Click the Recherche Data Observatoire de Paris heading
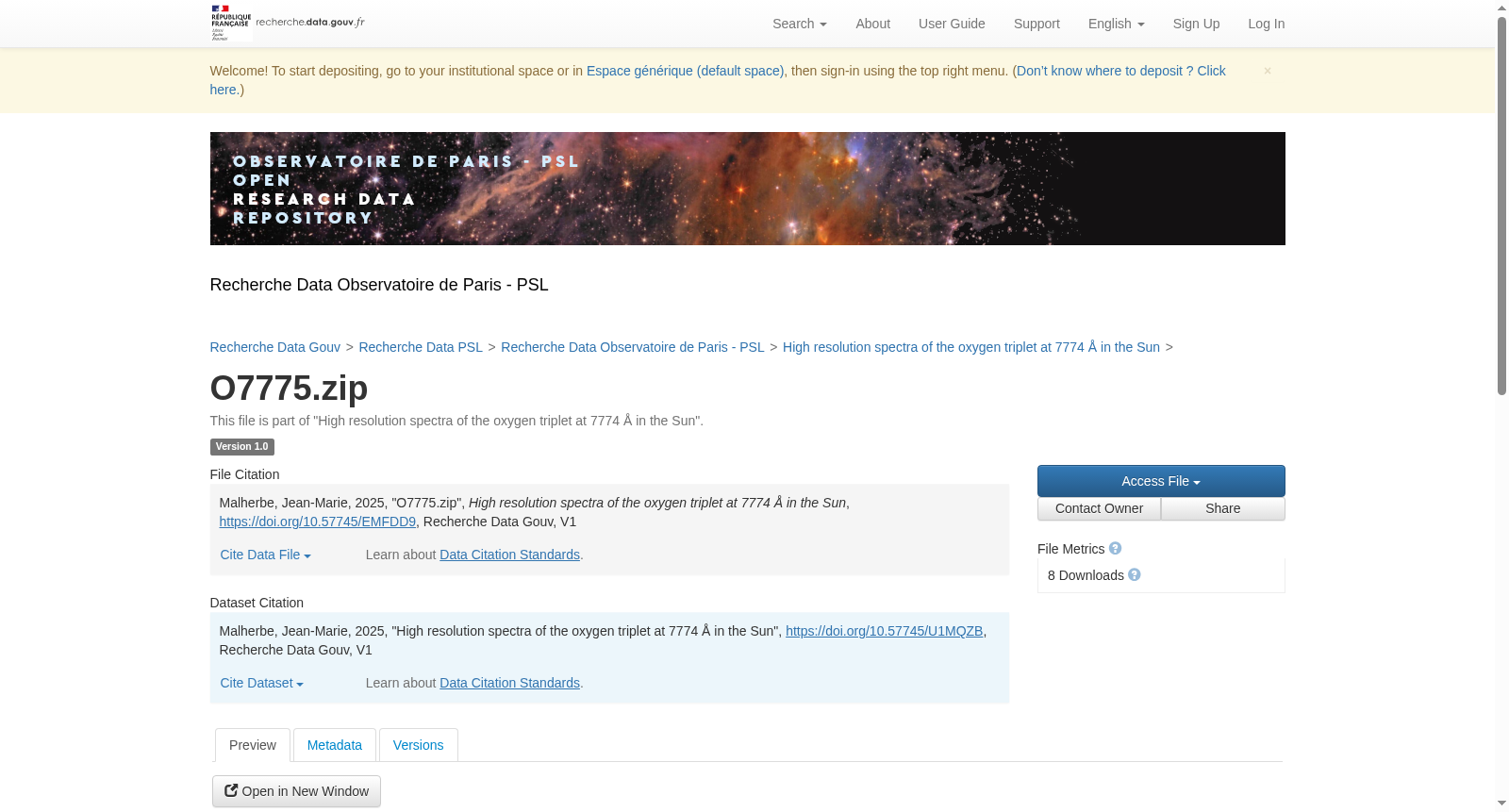Screen dimensions: 1509x812 click(x=379, y=285)
